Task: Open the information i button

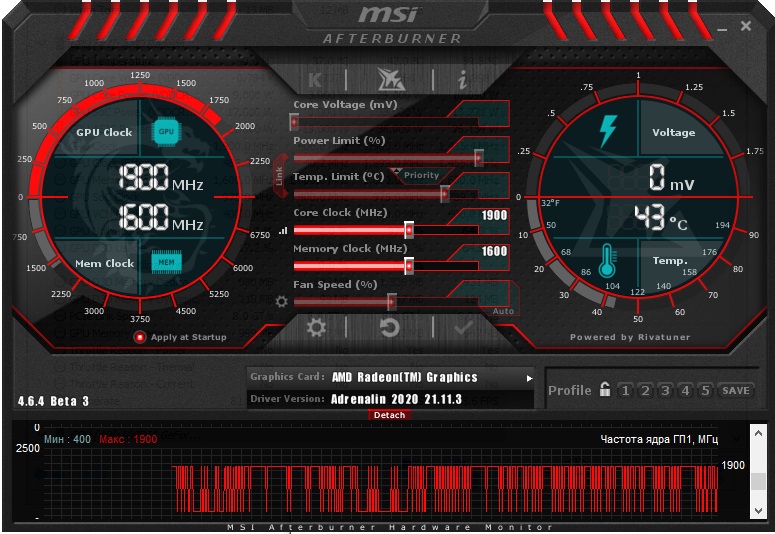Action: click(462, 80)
